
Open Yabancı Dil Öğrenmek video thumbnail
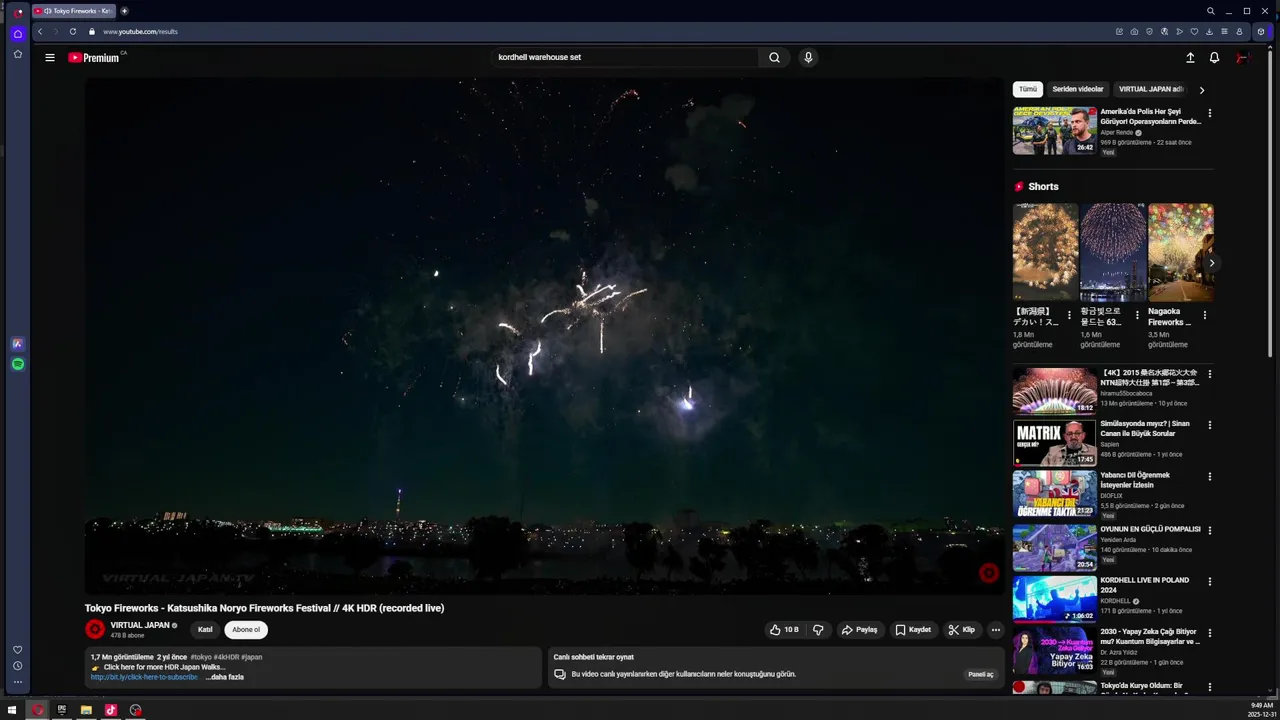pos(1055,495)
